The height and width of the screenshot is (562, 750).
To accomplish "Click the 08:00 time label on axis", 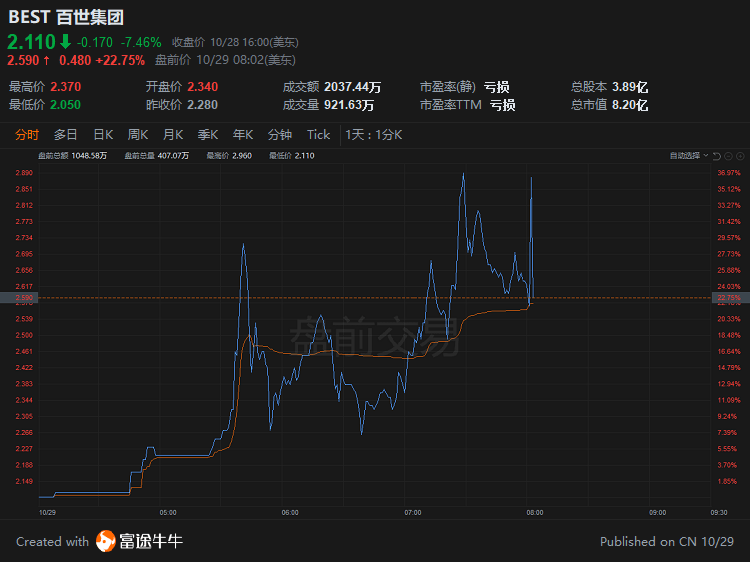I will coord(534,512).
